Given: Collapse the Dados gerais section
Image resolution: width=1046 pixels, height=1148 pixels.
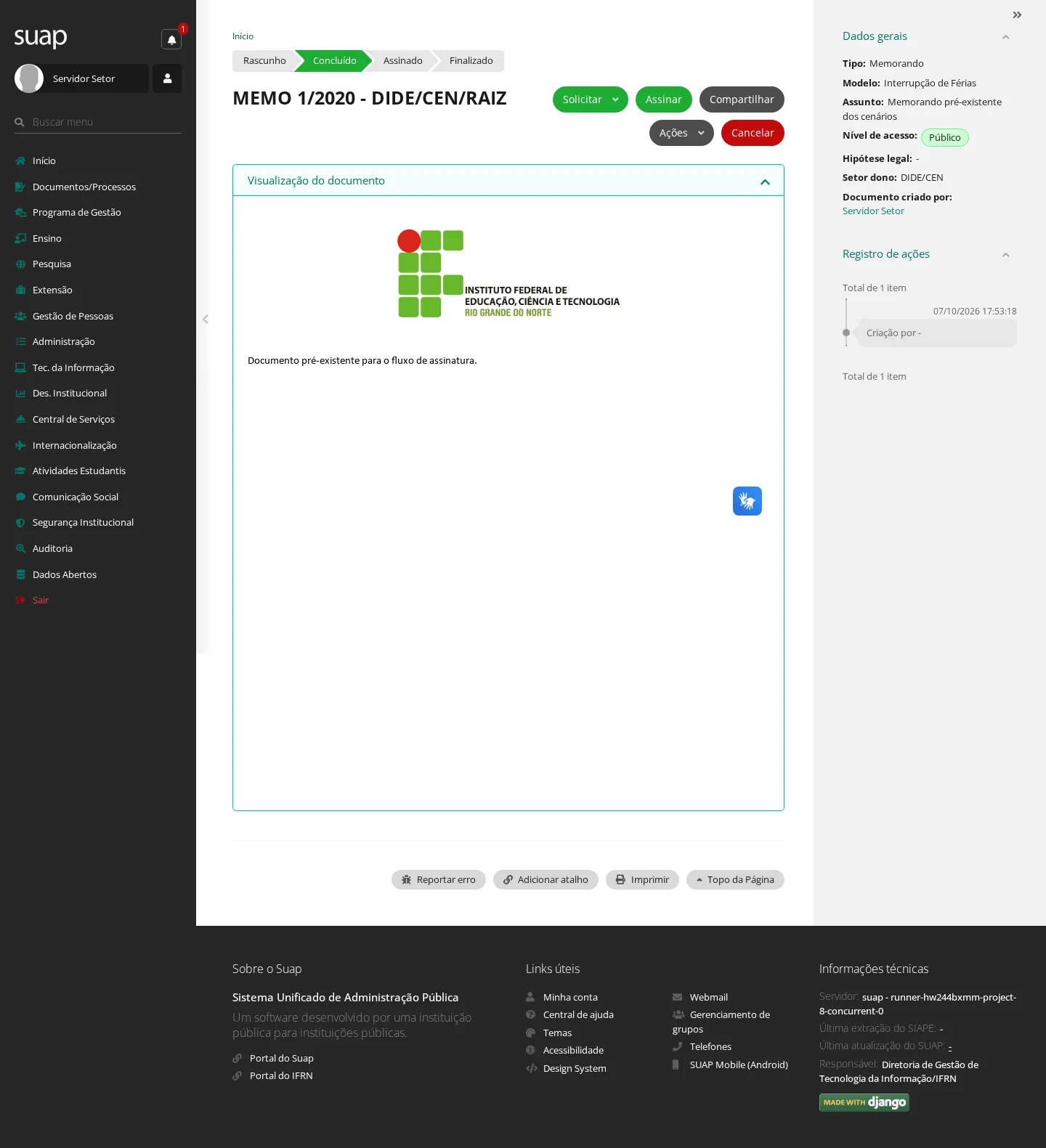Looking at the screenshot, I should pos(1005,37).
